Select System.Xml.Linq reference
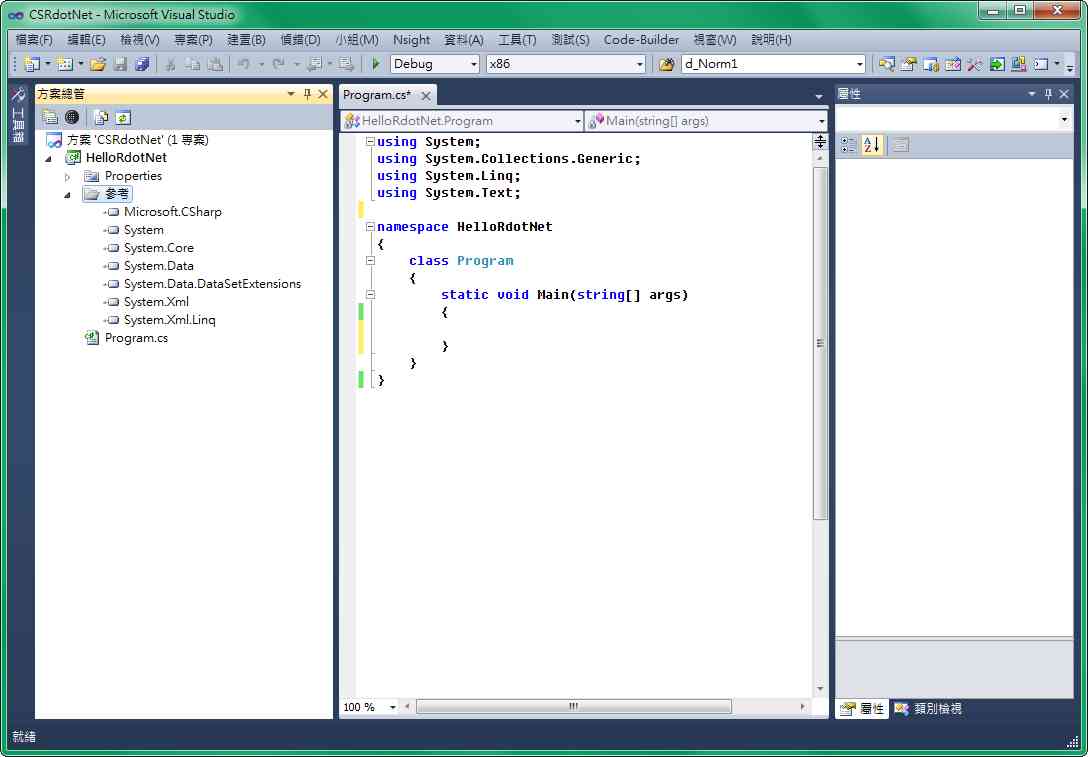 point(169,320)
